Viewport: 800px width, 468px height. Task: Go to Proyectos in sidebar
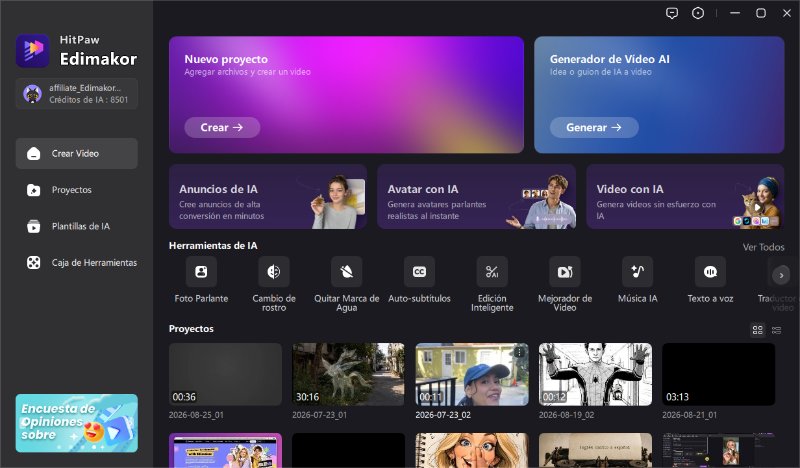coord(77,190)
